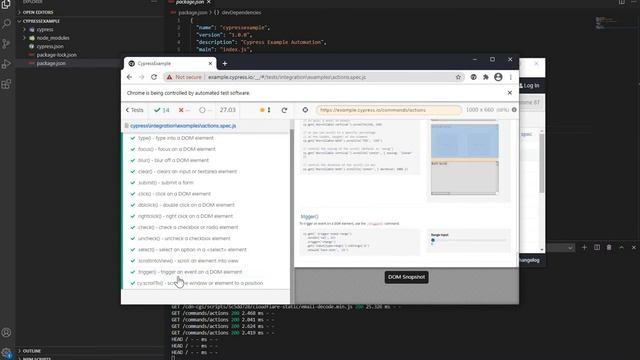Open Source Control view in activity bar
The image size is (640, 360).
click(x=6, y=44)
